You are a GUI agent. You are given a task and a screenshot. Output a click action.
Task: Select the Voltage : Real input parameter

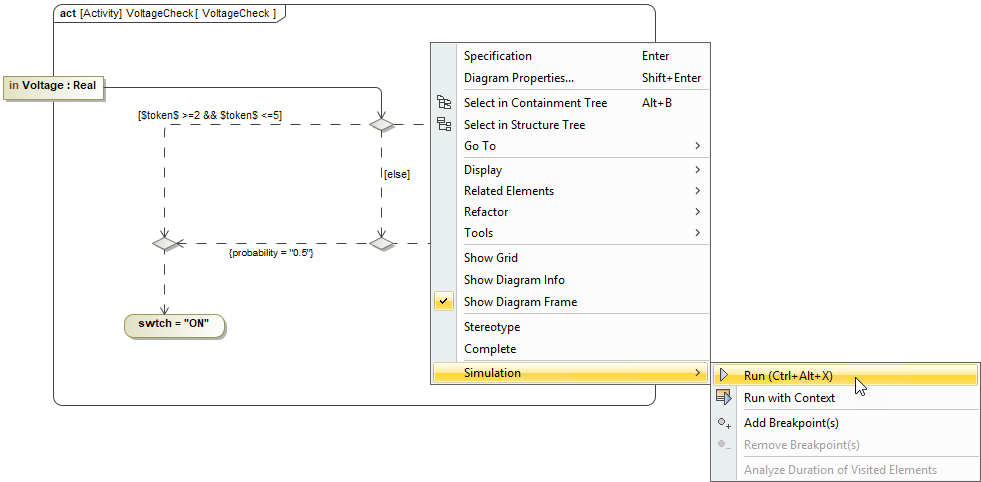point(54,86)
